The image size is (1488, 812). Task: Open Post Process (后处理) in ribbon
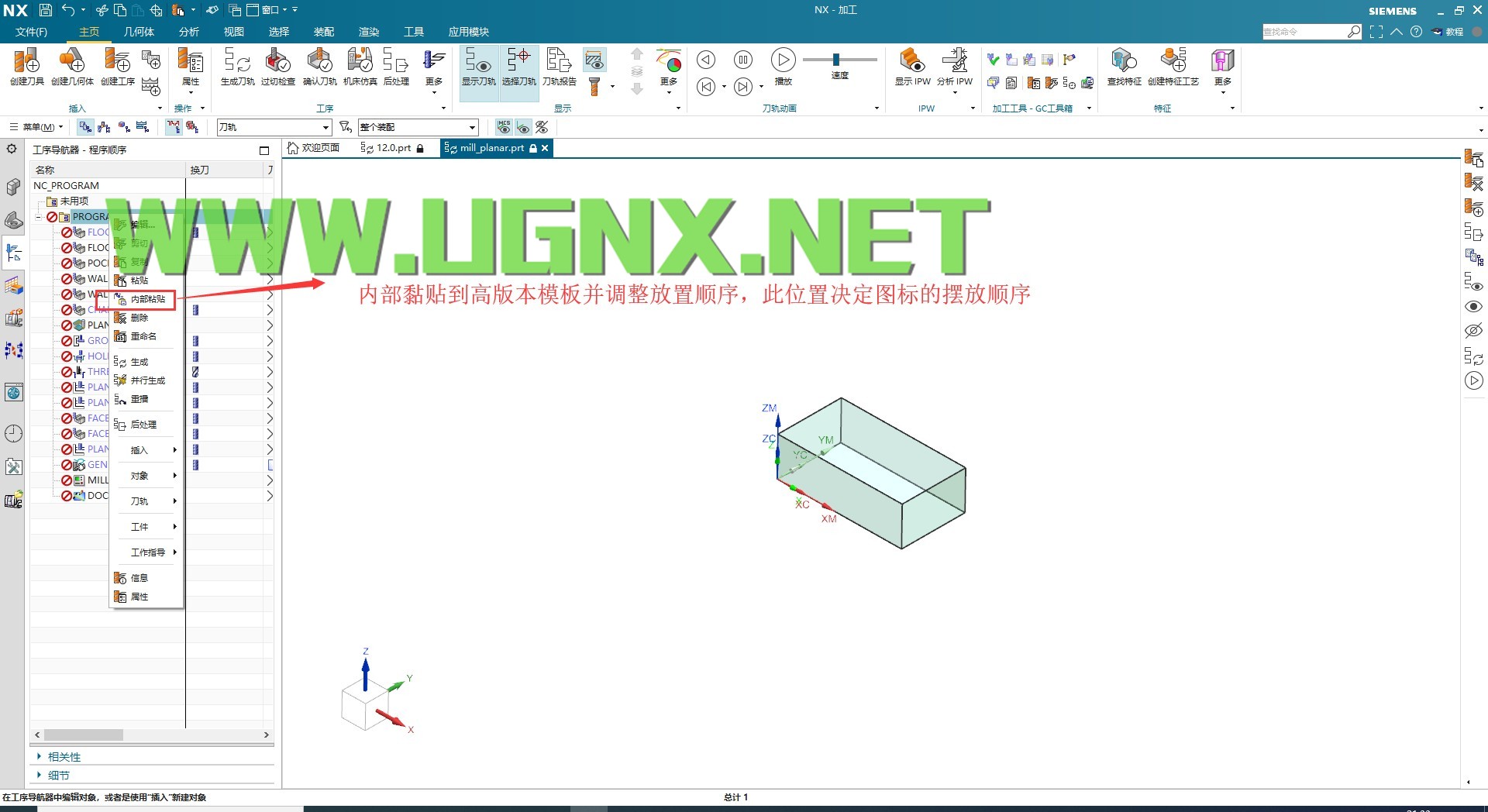(x=396, y=66)
